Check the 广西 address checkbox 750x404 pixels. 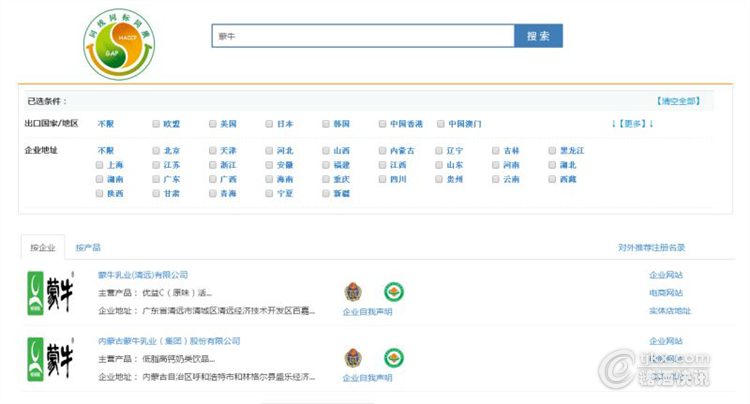[x=213, y=179]
